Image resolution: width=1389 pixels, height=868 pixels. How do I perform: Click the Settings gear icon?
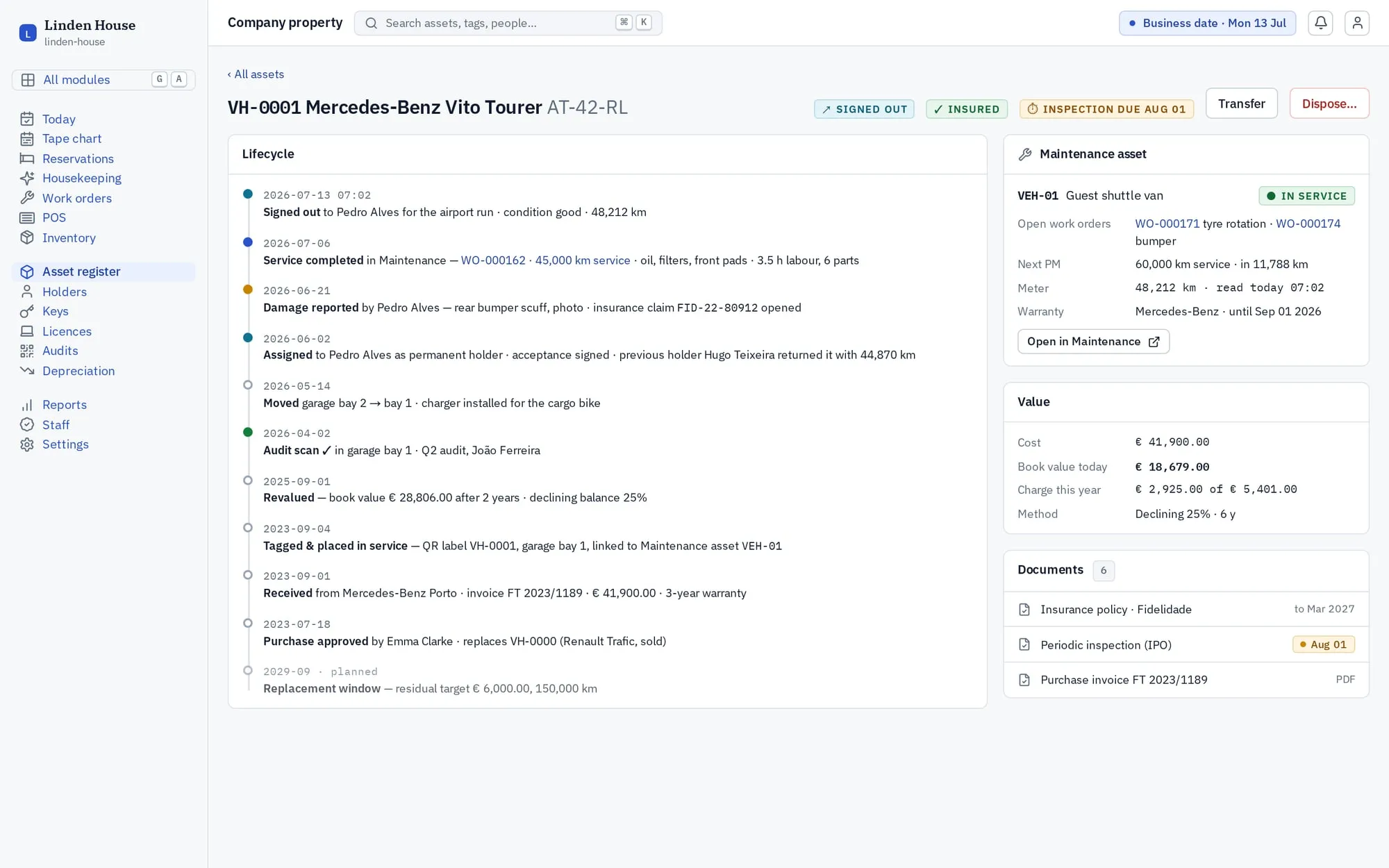coord(27,444)
